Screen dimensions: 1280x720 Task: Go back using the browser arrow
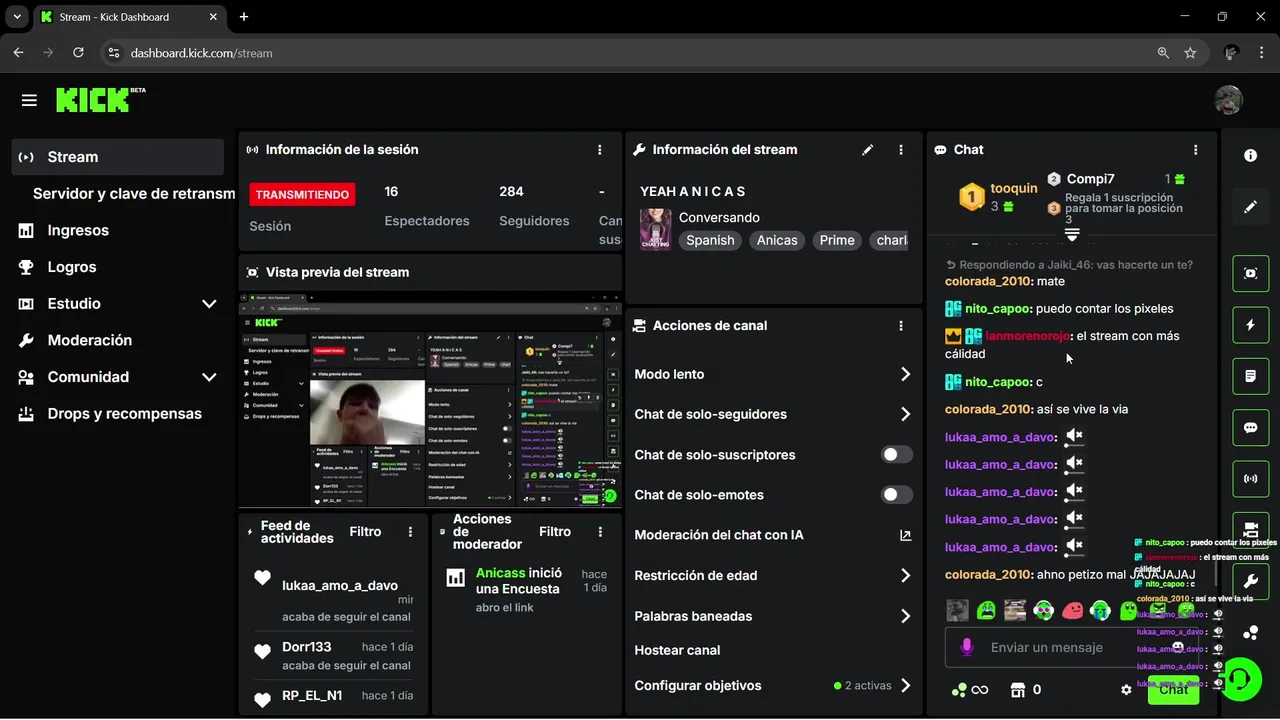click(x=18, y=53)
